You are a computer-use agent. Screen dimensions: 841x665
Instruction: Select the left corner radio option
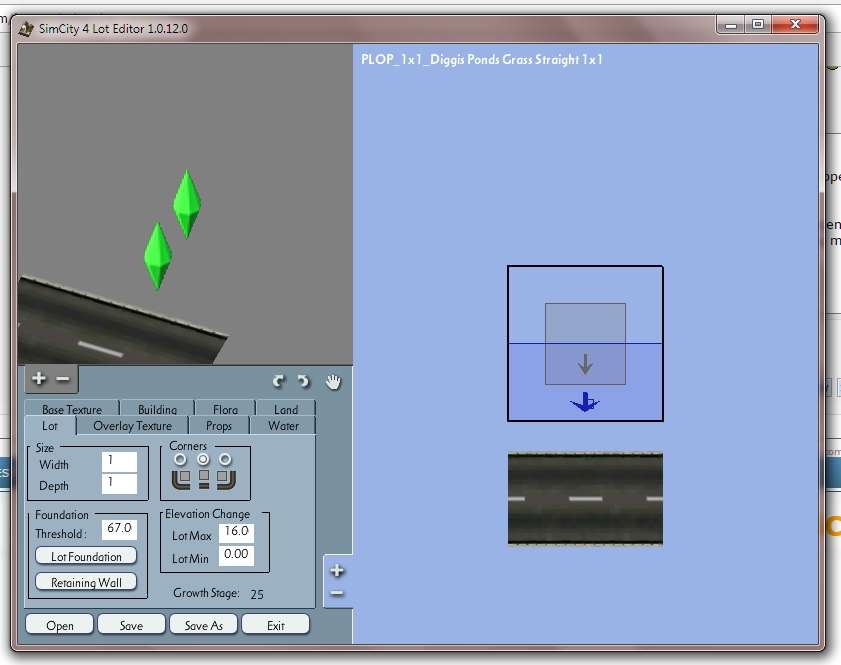coord(180,460)
